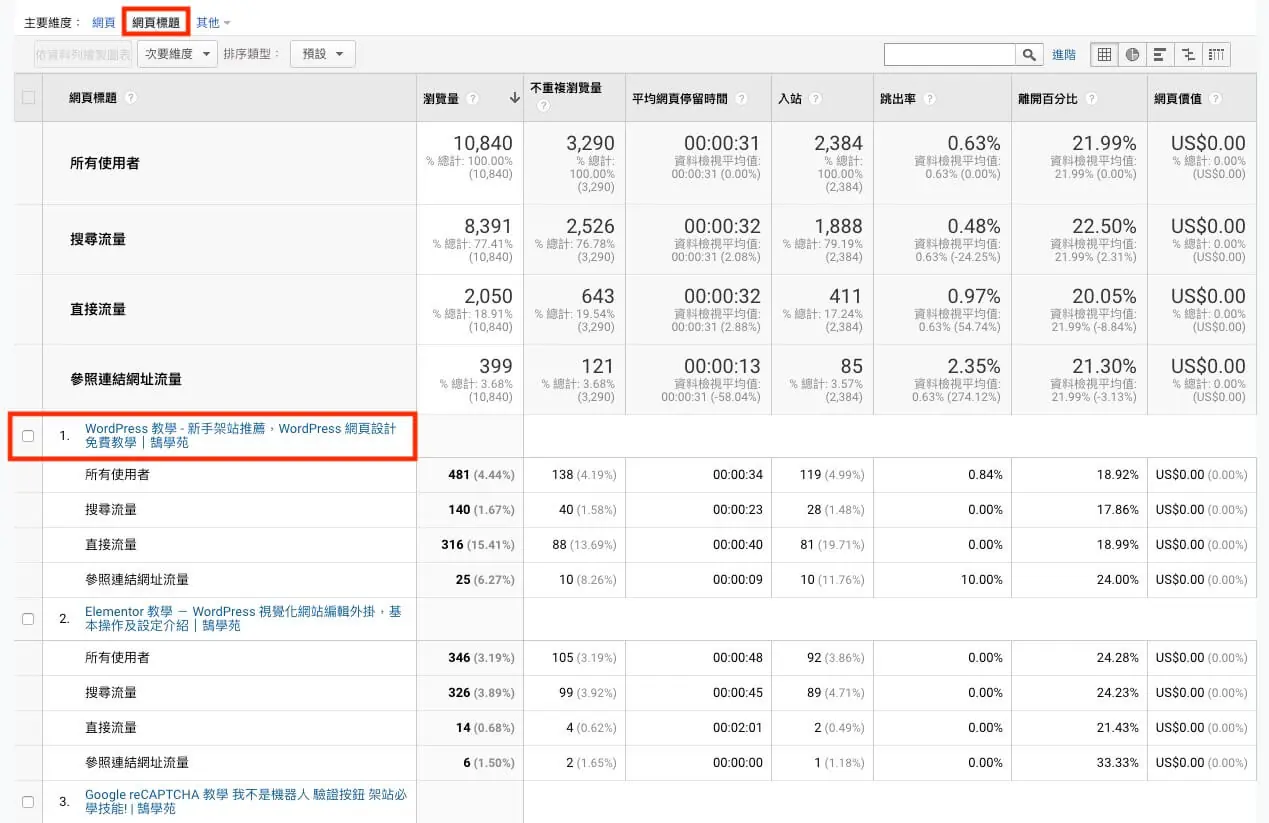Click summary exit percentage 21.99%
Viewport: 1269px width, 823px height.
click(1104, 144)
